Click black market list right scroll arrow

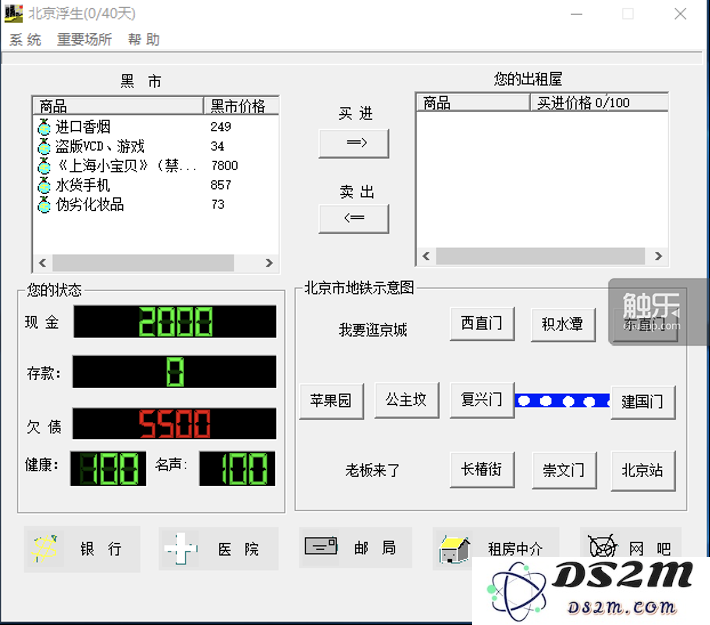tap(269, 263)
